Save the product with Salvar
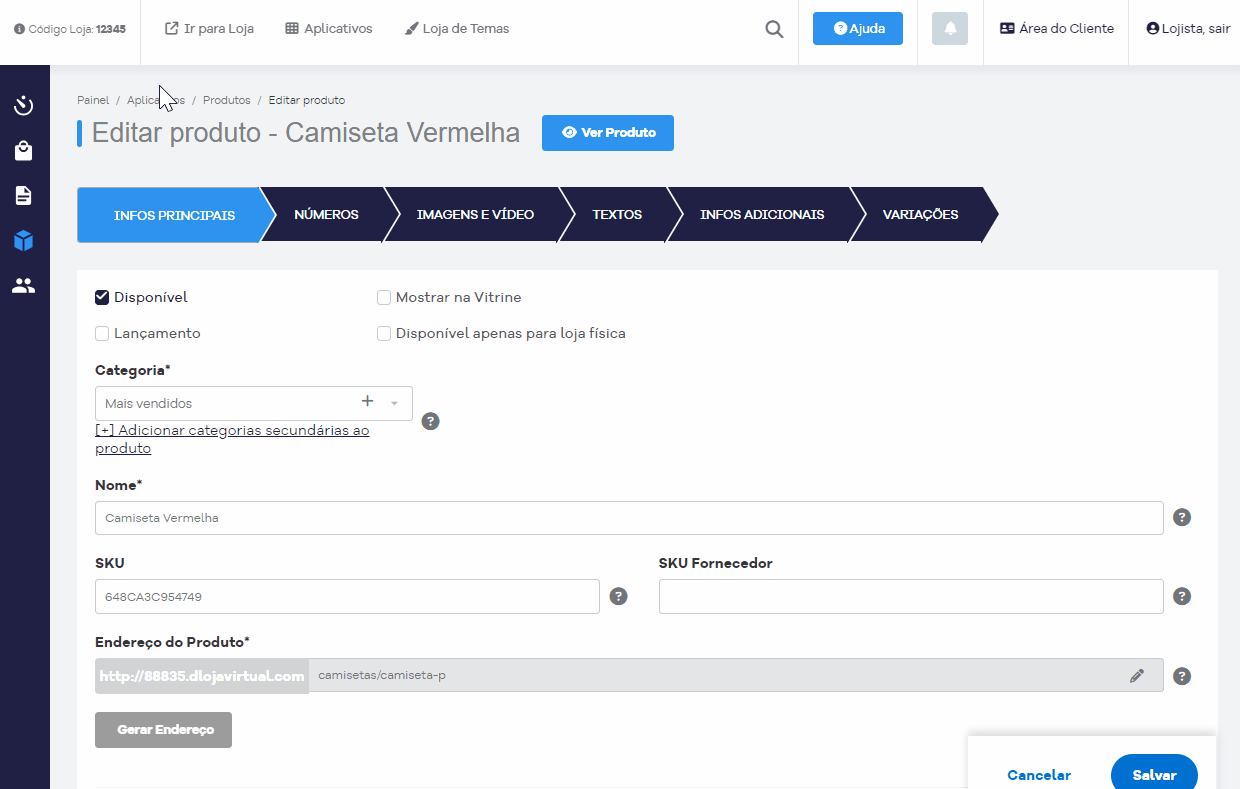 coord(1154,774)
